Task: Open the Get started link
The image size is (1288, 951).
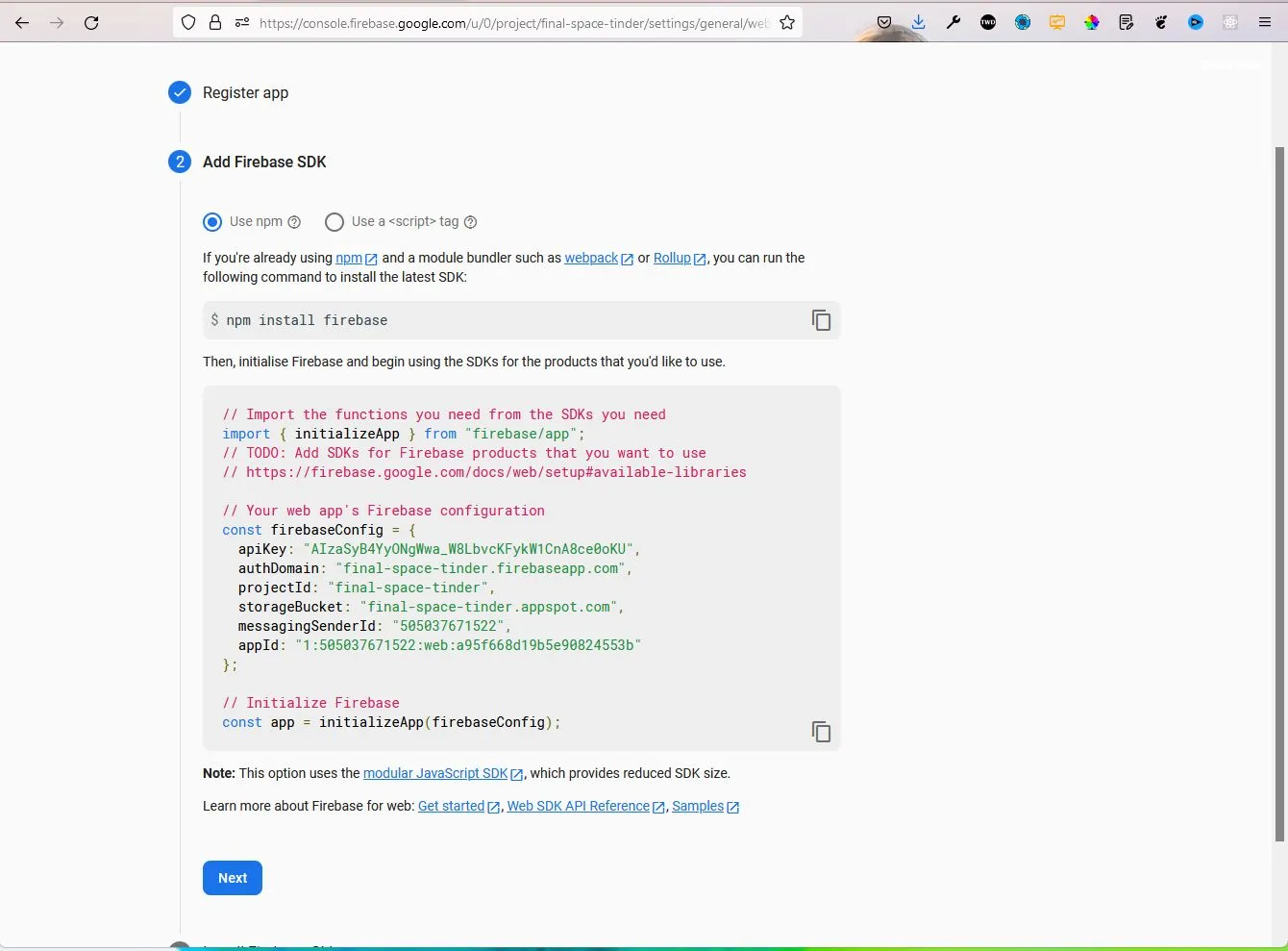Action: (x=458, y=806)
